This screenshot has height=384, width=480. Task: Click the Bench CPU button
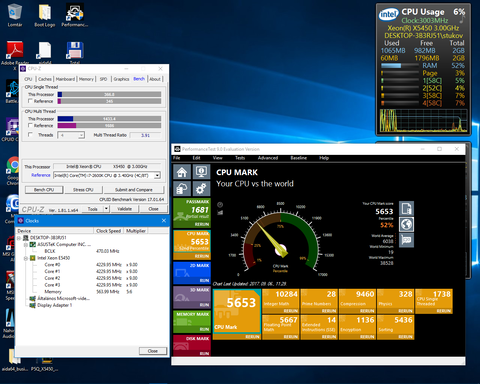(44, 190)
